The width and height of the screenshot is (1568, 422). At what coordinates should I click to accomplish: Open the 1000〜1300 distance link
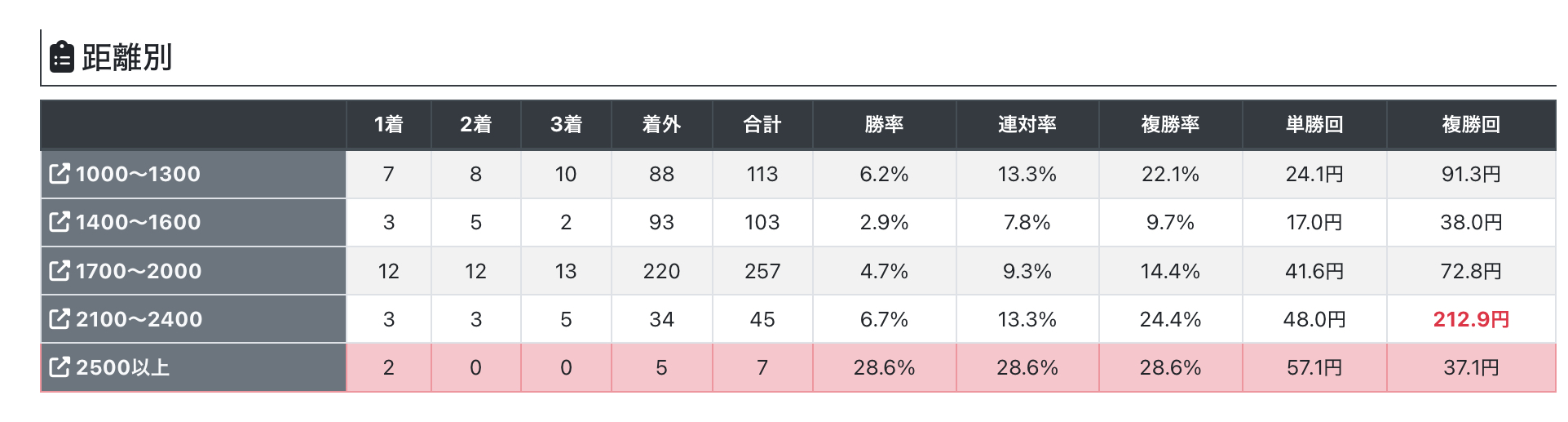[138, 174]
